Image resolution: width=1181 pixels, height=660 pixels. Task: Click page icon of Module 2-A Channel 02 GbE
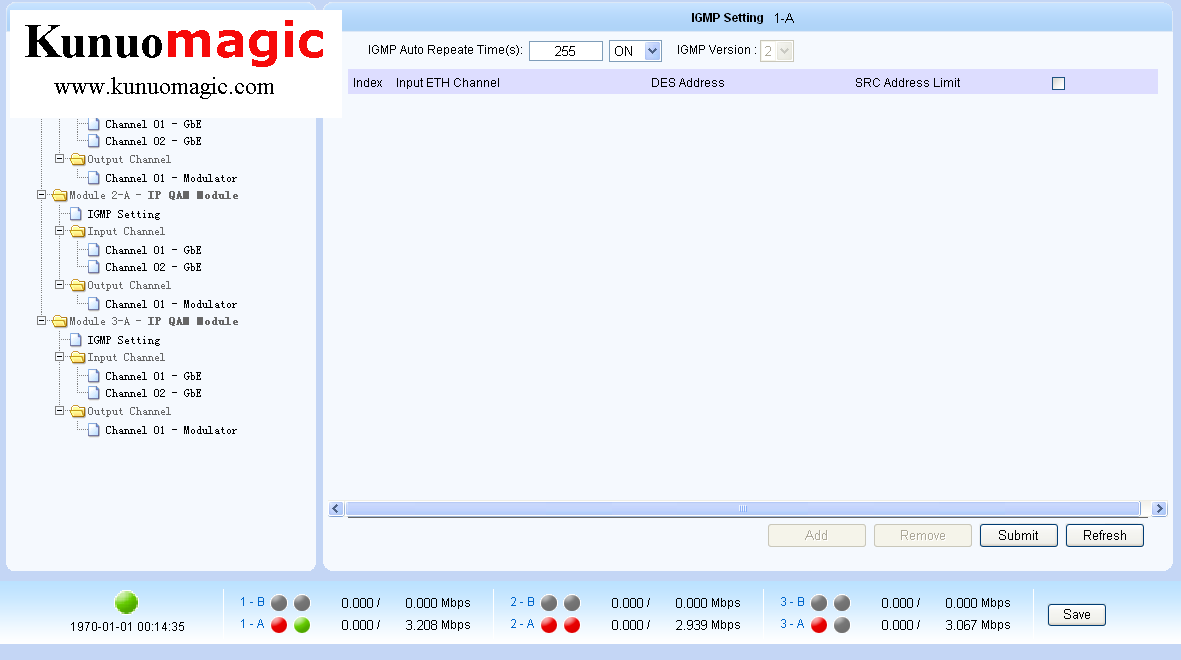tap(93, 267)
